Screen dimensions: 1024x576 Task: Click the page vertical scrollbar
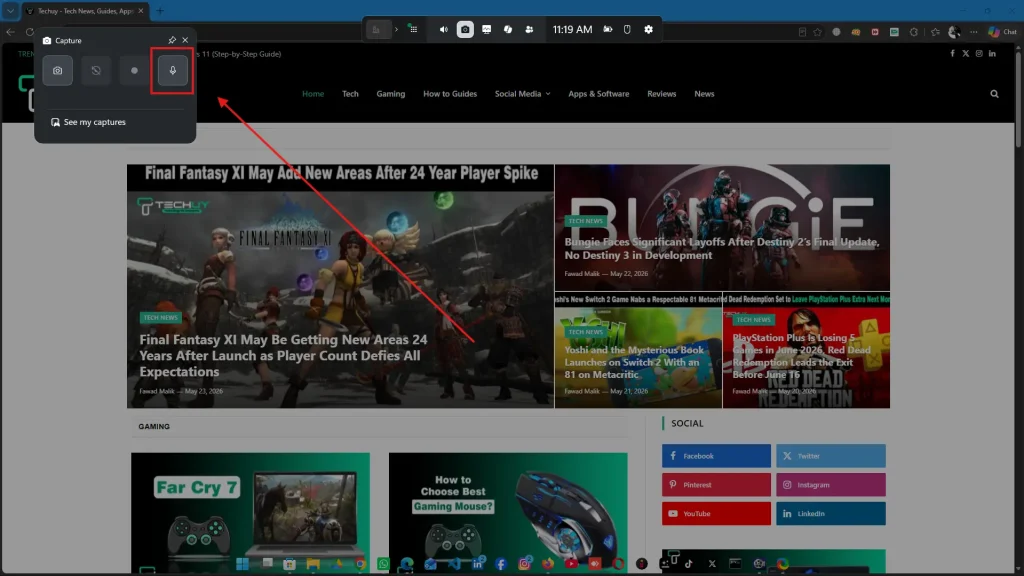pos(1017,98)
